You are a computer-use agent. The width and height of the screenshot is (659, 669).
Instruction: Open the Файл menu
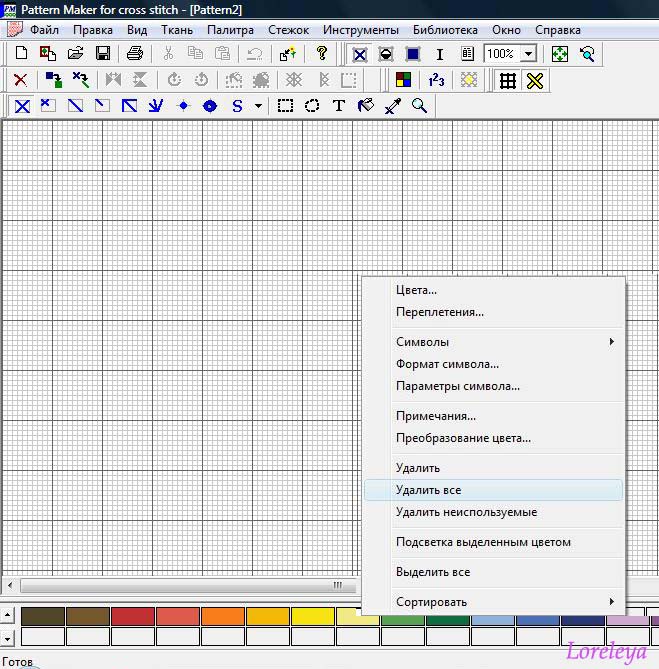point(44,30)
